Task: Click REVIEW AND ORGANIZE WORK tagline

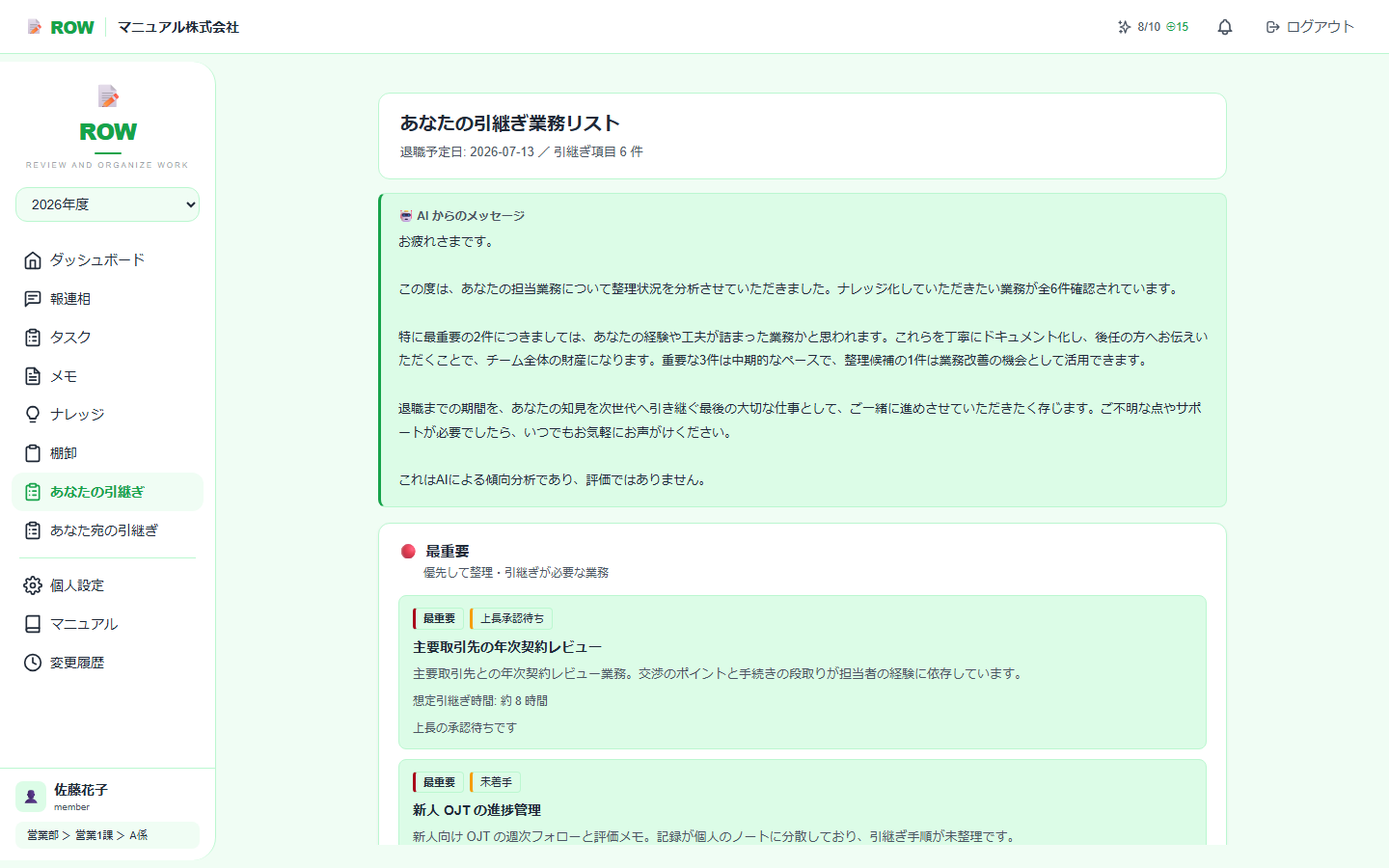Action: pyautogui.click(x=107, y=165)
